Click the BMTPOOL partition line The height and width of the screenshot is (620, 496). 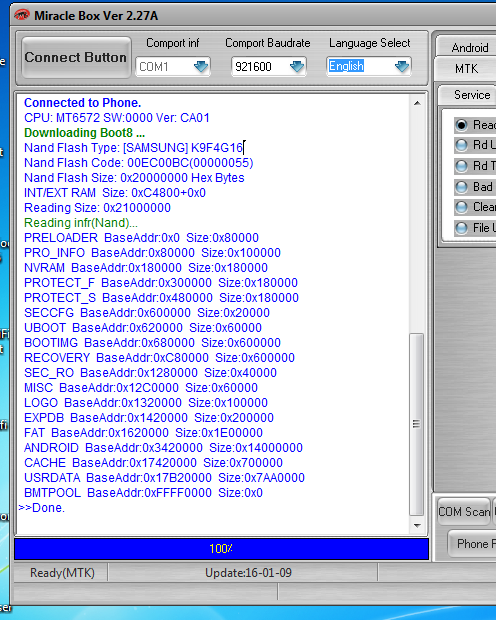point(143,493)
